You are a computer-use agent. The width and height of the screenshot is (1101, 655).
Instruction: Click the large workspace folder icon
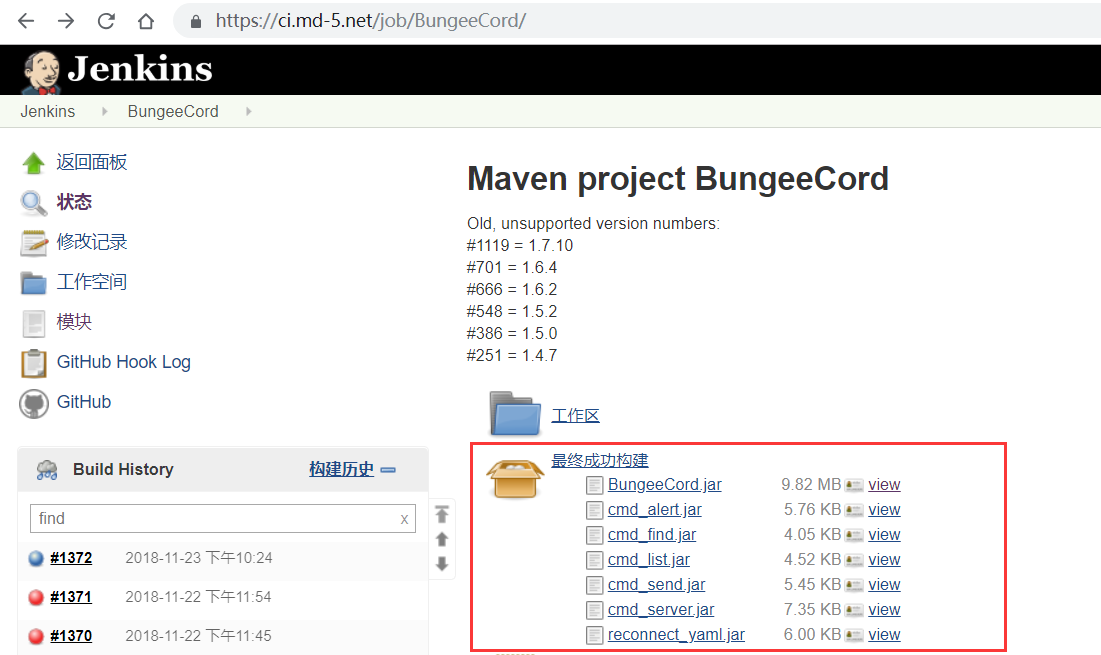click(x=515, y=414)
